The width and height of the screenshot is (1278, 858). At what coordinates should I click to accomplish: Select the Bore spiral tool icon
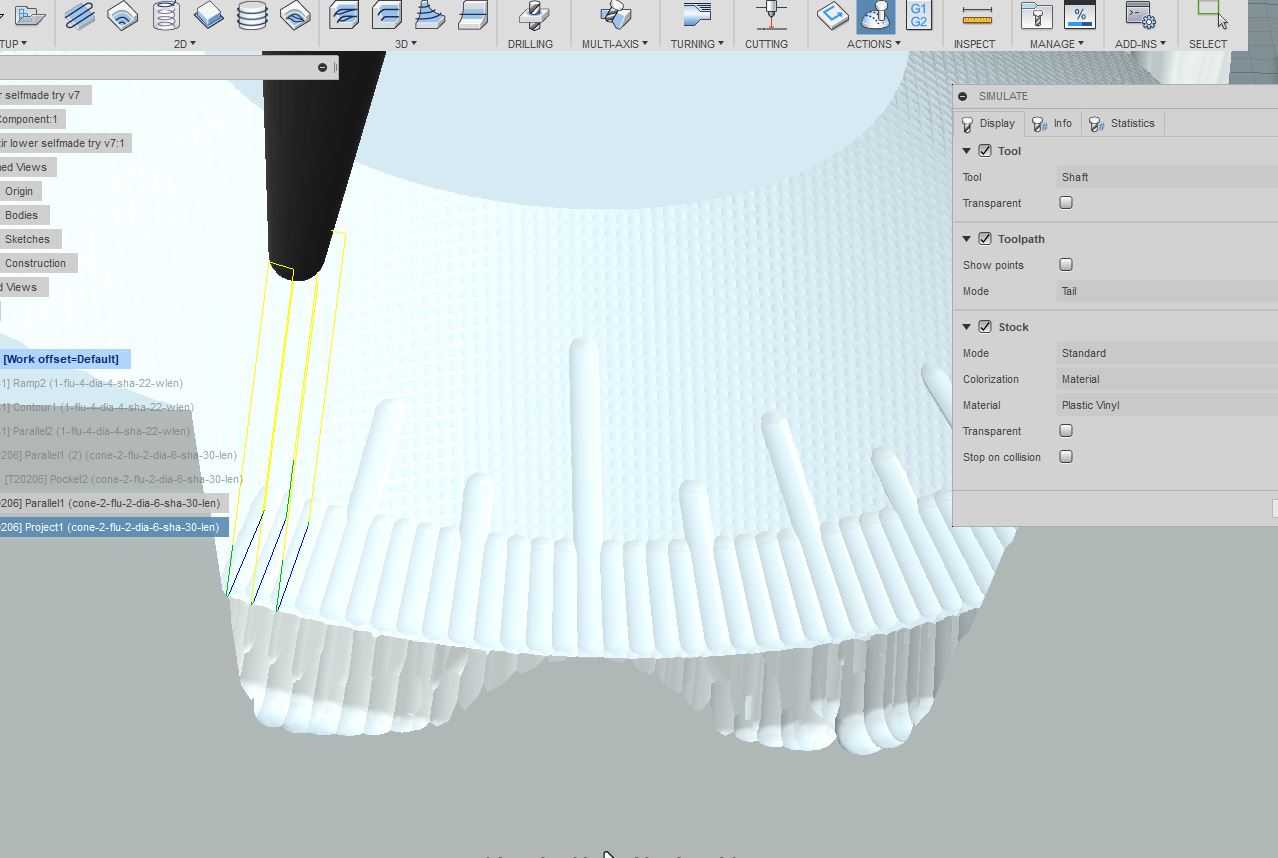click(166, 15)
